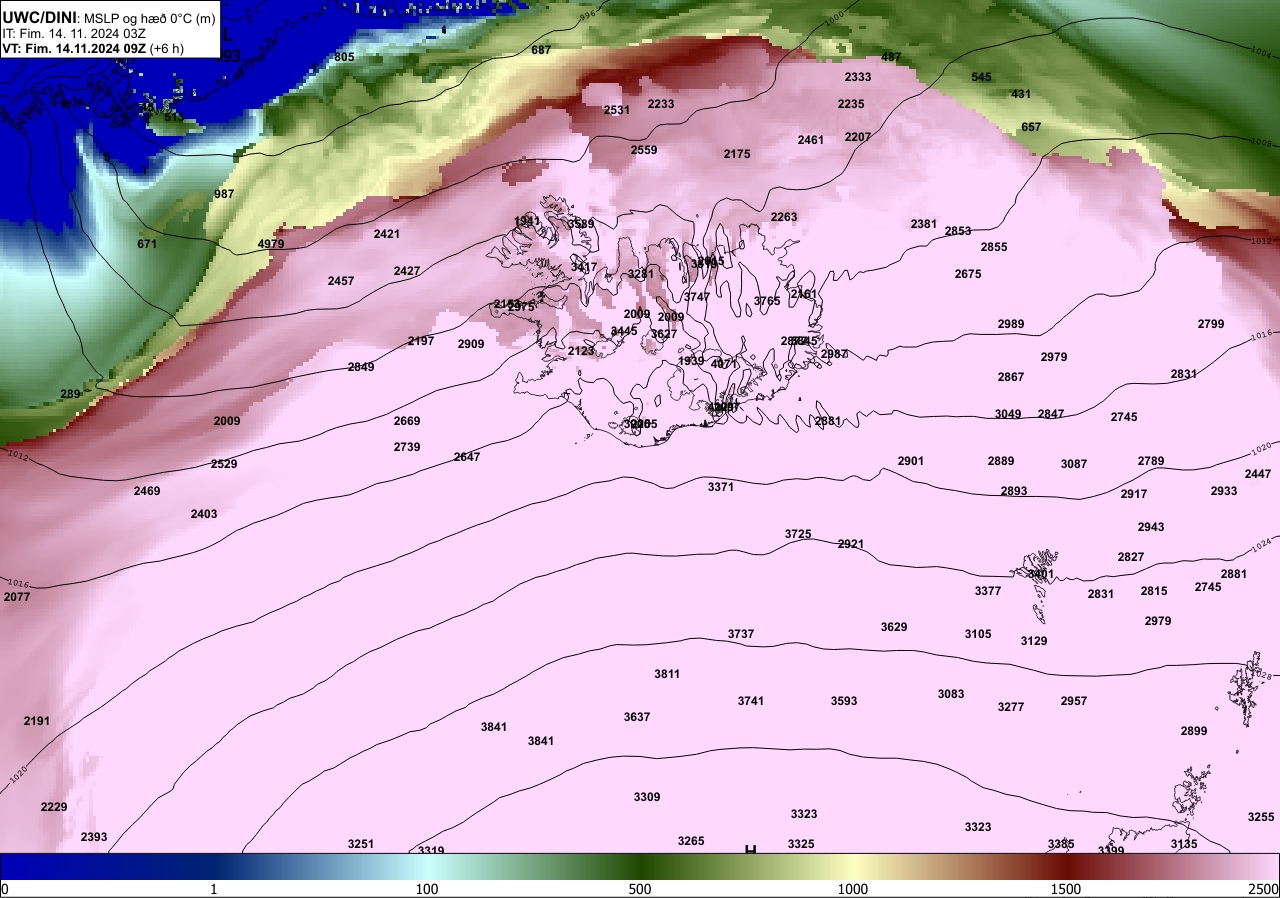Click the 2675 height value
The image size is (1280, 898).
[x=968, y=274]
